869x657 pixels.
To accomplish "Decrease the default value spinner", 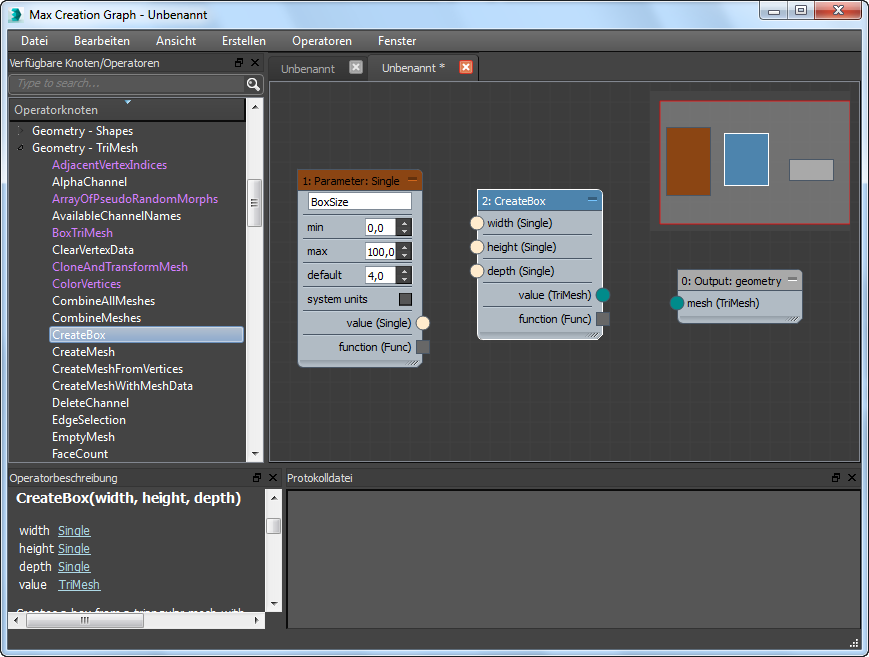I will point(405,279).
